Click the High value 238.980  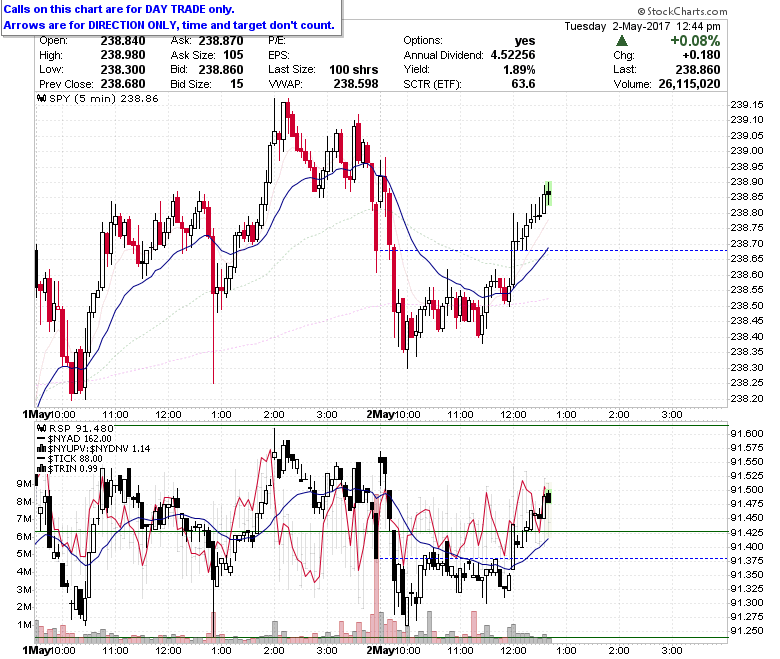tap(123, 55)
